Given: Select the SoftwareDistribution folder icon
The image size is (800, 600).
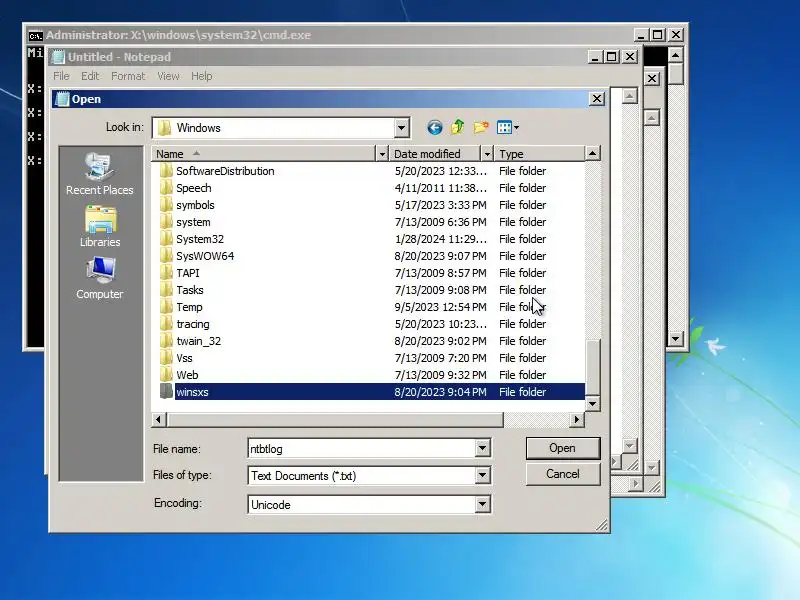Looking at the screenshot, I should 166,171.
